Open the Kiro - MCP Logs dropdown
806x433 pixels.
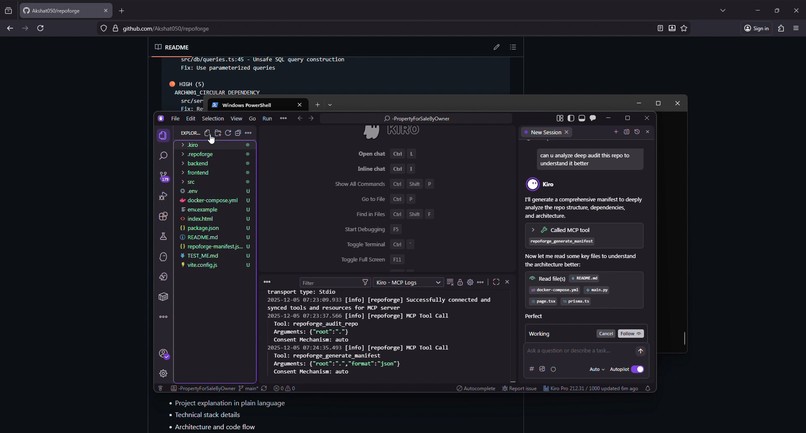[408, 282]
